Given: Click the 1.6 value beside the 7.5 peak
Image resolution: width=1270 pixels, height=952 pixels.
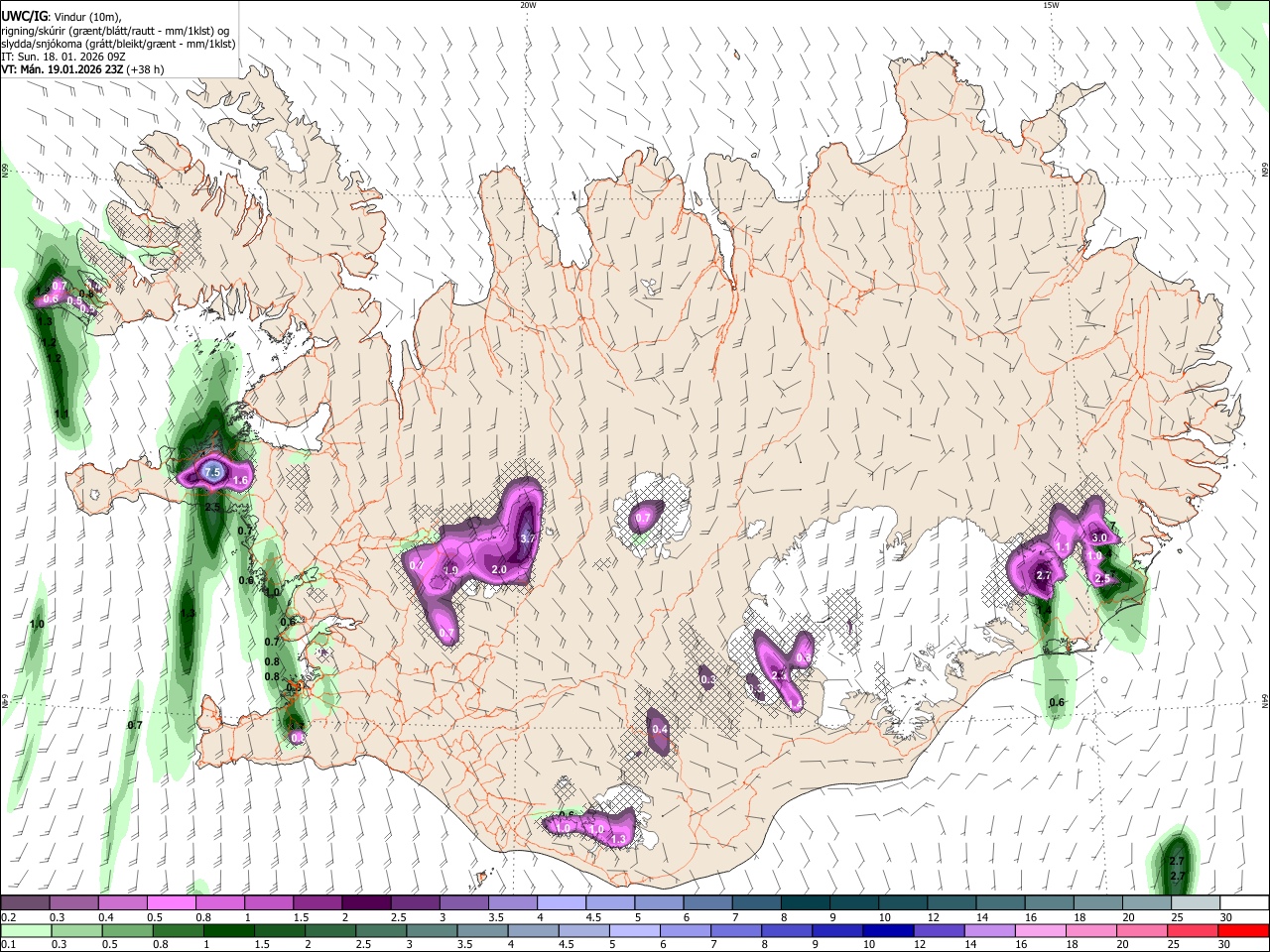Looking at the screenshot, I should (240, 481).
